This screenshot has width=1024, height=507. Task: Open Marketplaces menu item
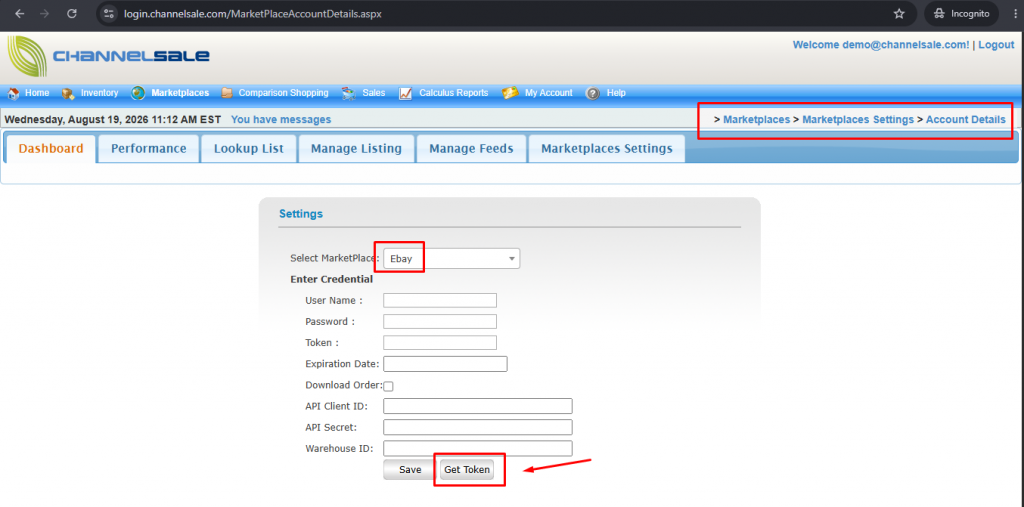click(180, 93)
